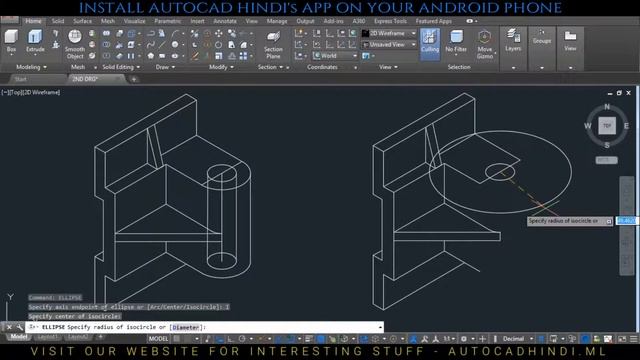Image resolution: width=640 pixels, height=360 pixels.
Task: Expand the Modeling panel
Action: [x=31, y=67]
